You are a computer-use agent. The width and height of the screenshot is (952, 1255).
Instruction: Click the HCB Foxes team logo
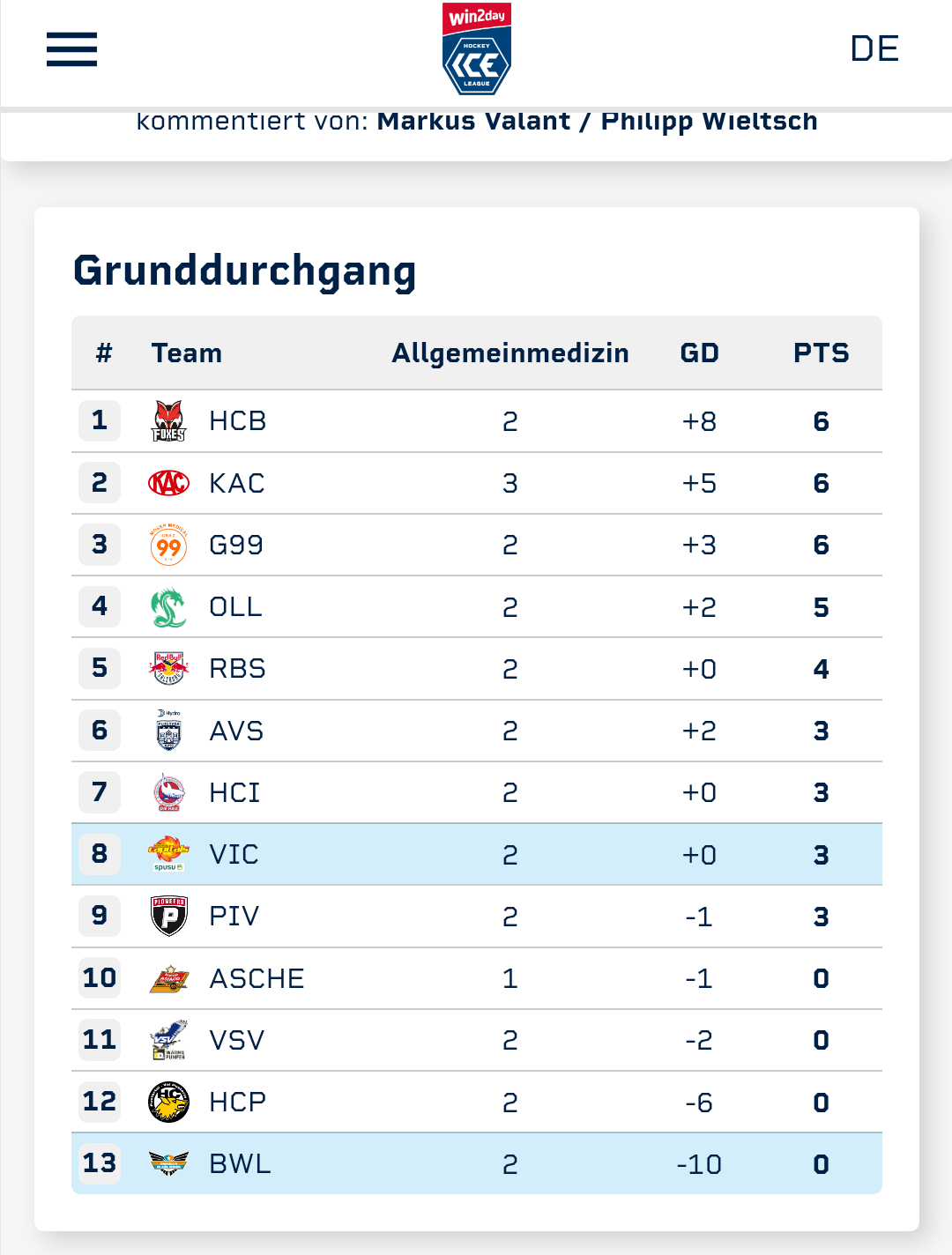[x=168, y=421]
